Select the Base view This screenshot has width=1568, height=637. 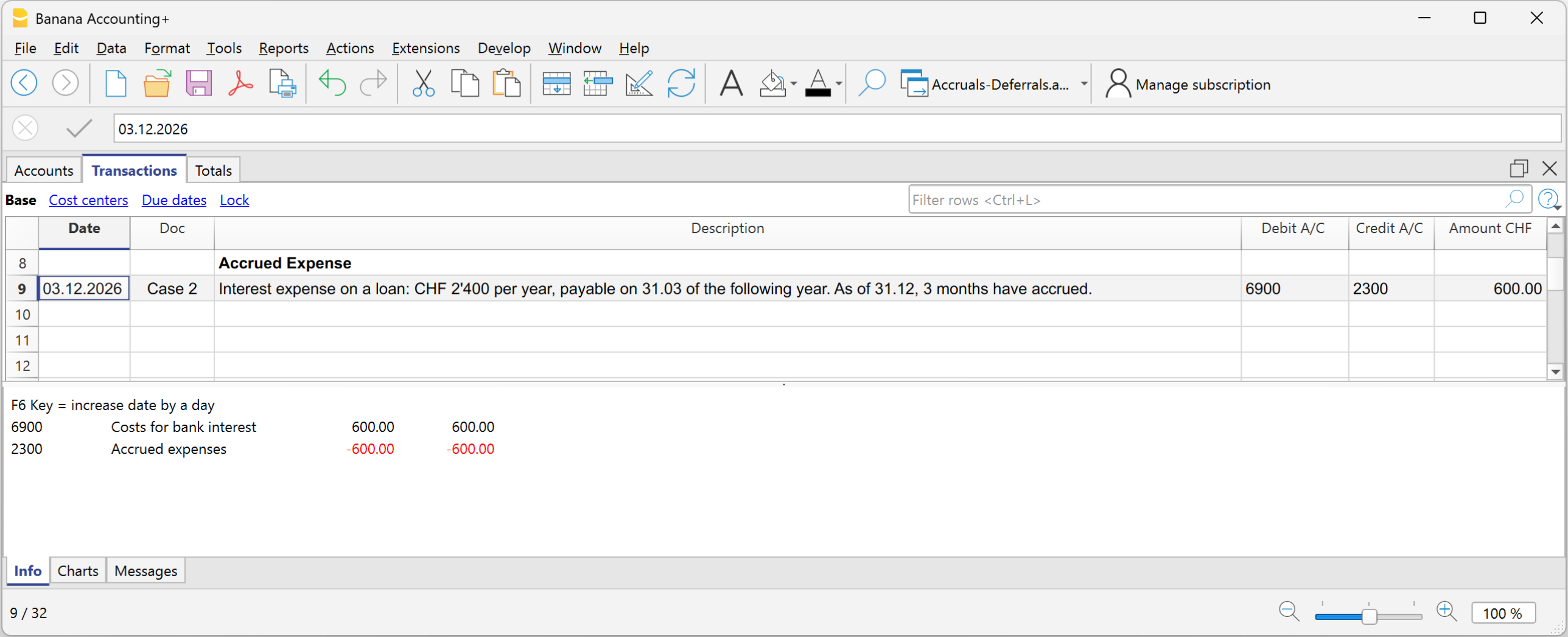click(21, 200)
